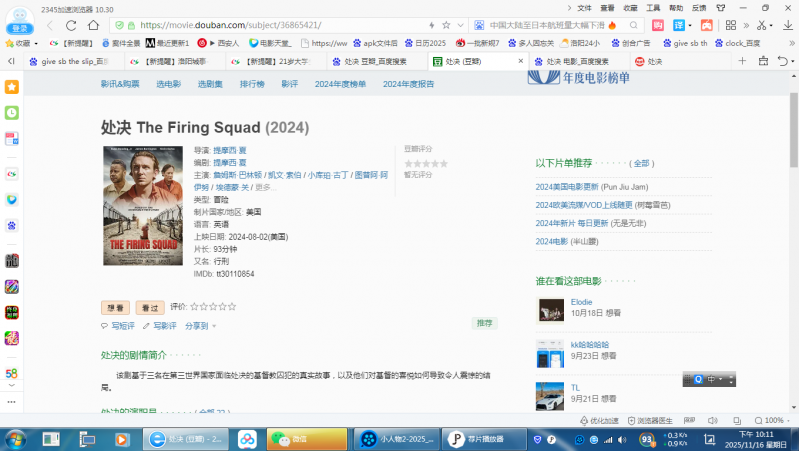Screen dimensions: 799x451
Task: Open user Elodie's profile link
Action: point(581,302)
